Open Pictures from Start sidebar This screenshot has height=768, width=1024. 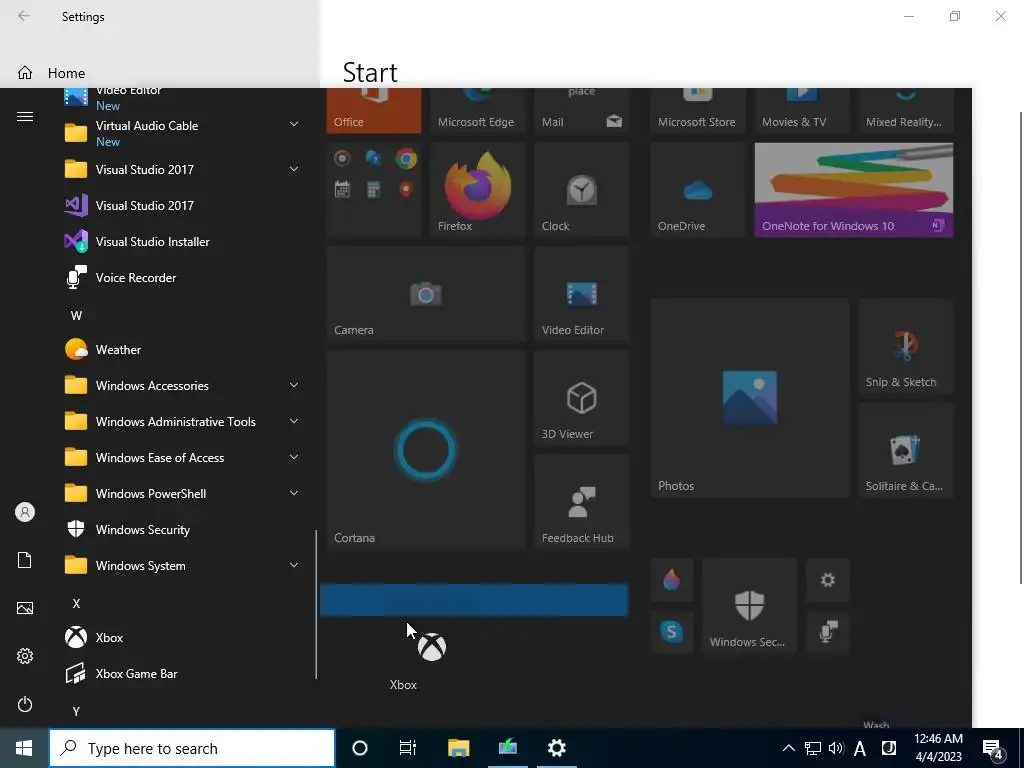[x=25, y=608]
